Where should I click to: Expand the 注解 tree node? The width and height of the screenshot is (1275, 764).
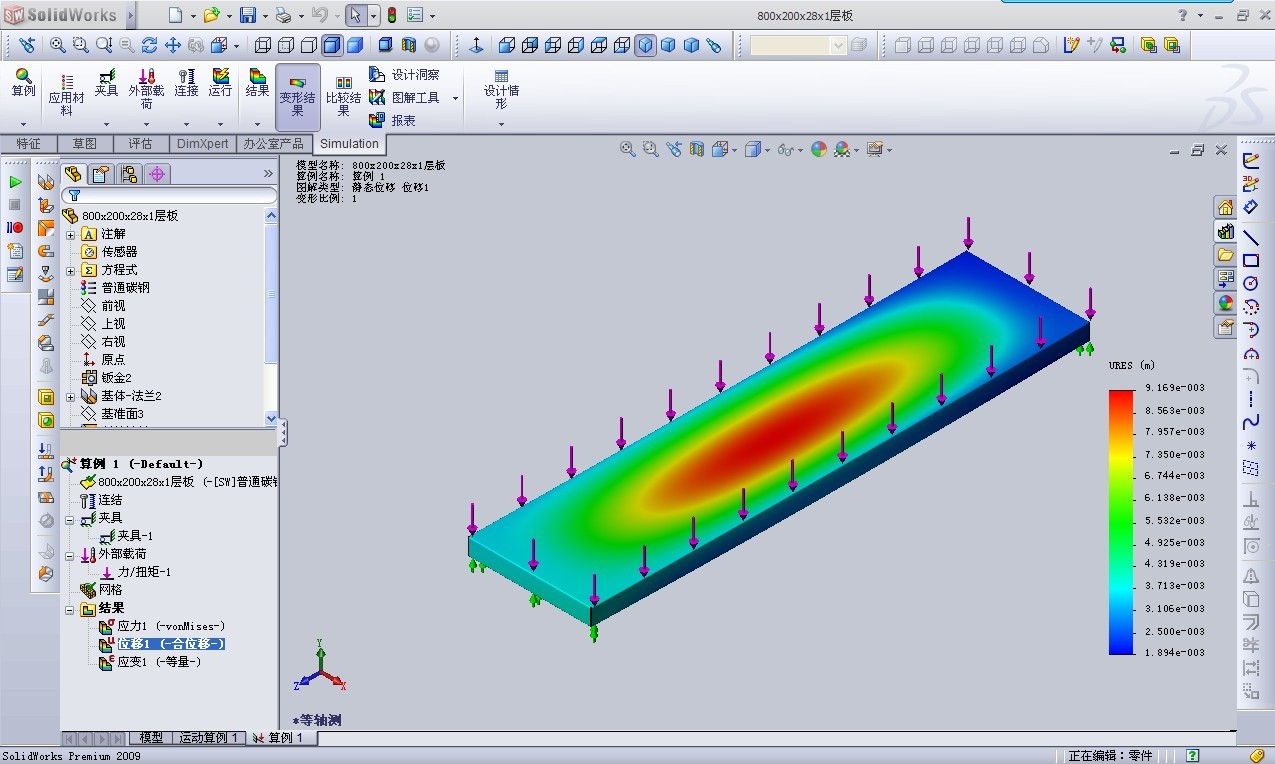pyautogui.click(x=71, y=234)
